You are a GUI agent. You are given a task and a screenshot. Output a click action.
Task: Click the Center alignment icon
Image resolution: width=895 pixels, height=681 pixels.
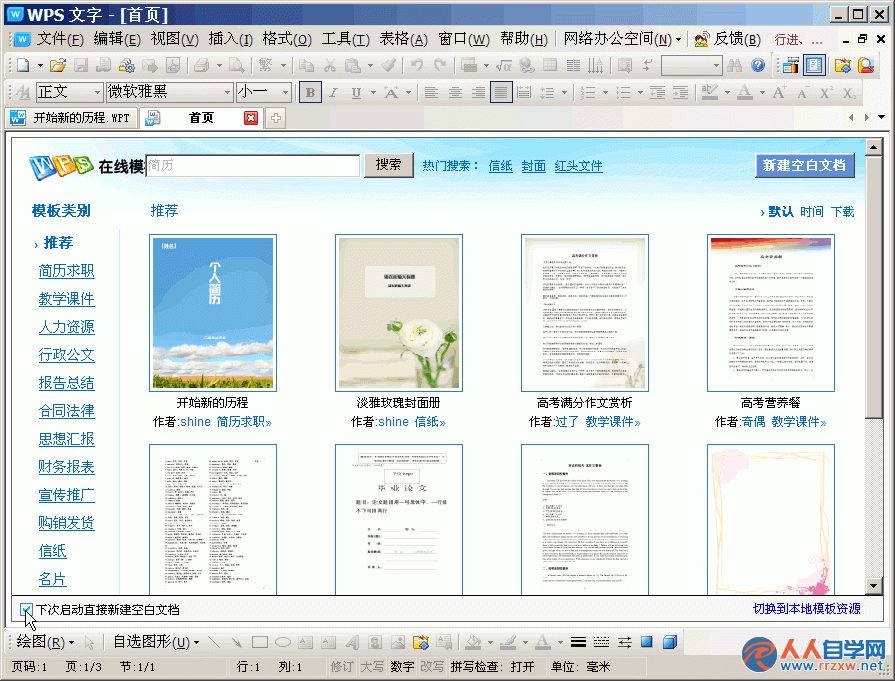[x=455, y=92]
